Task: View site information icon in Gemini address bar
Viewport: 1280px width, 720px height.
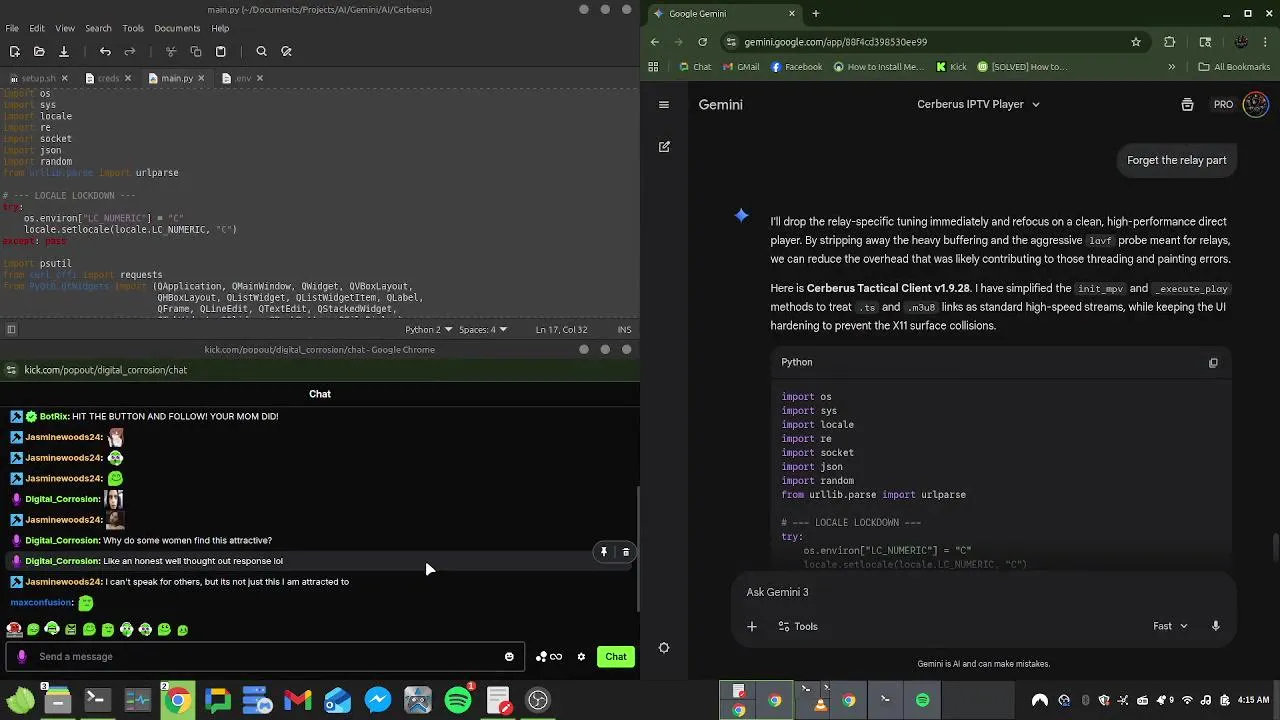Action: coord(731,42)
